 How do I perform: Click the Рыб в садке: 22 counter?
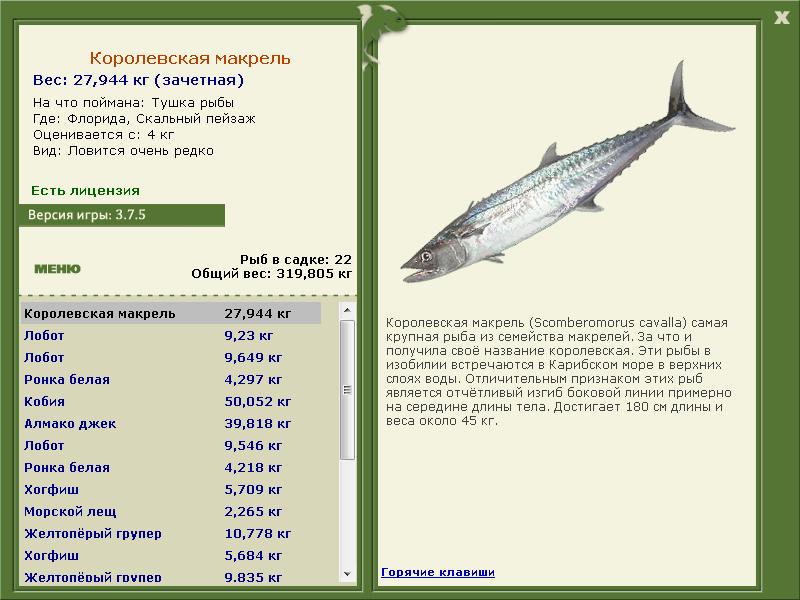point(296,259)
